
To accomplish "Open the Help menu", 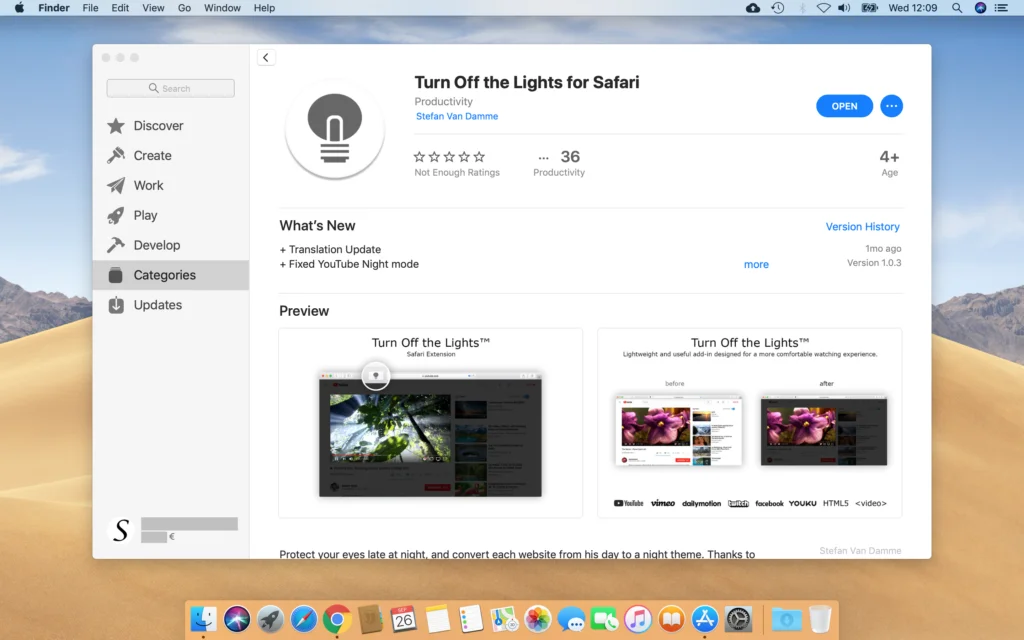I will pos(264,8).
